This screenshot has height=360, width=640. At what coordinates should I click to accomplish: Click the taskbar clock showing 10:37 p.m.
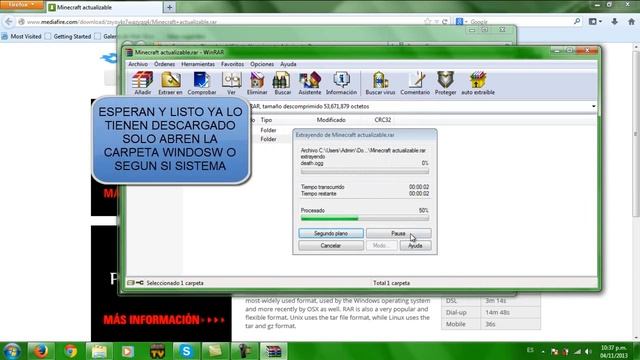click(613, 351)
